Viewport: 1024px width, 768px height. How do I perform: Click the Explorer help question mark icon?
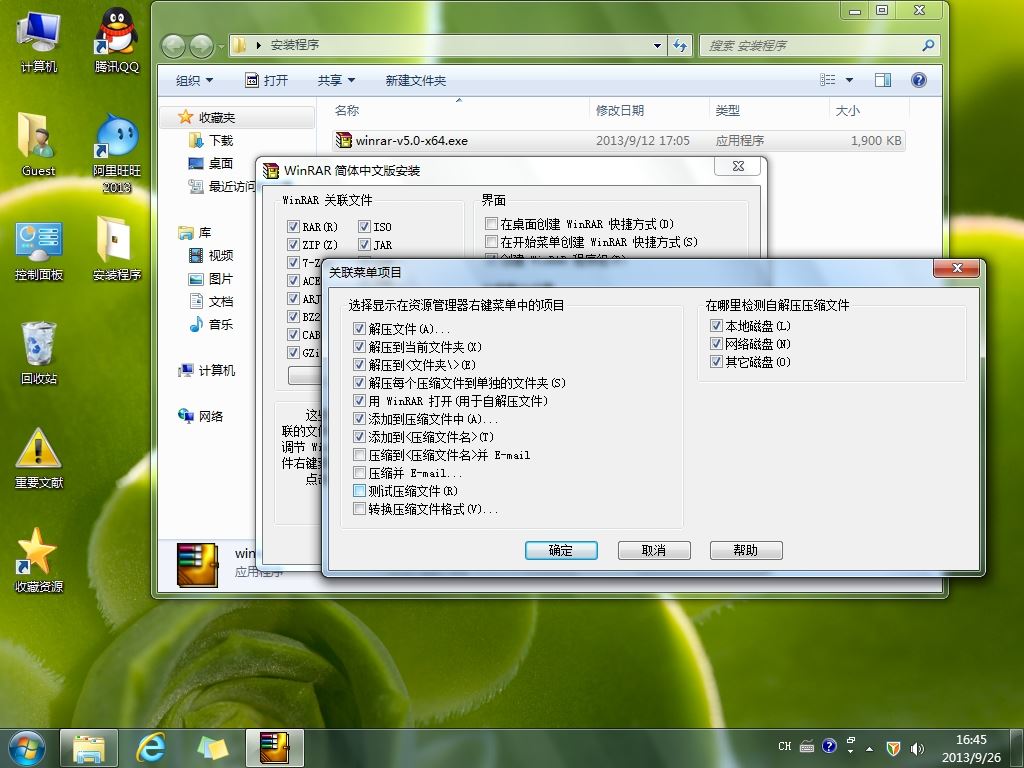[x=919, y=80]
